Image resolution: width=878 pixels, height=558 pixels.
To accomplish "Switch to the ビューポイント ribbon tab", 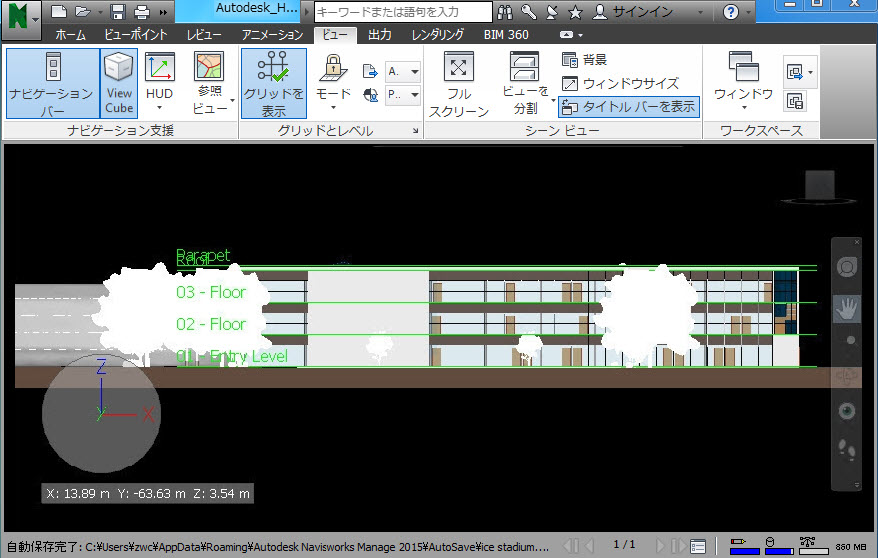I will [136, 35].
